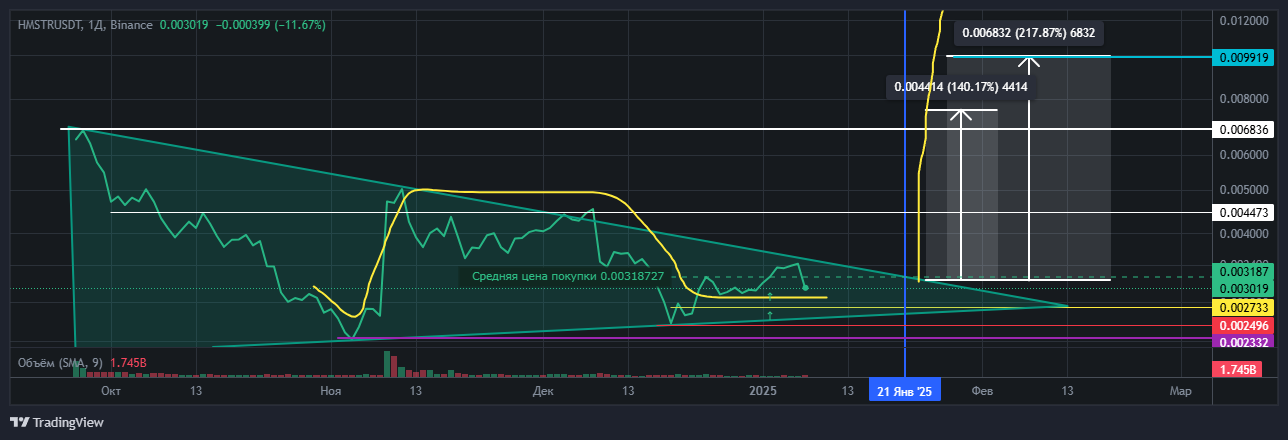
Task: Click the blue 21 Янв '25 date label
Action: pos(905,392)
